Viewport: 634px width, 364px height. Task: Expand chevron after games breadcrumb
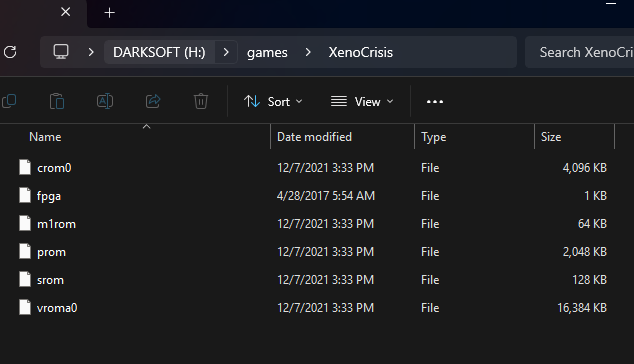point(308,52)
